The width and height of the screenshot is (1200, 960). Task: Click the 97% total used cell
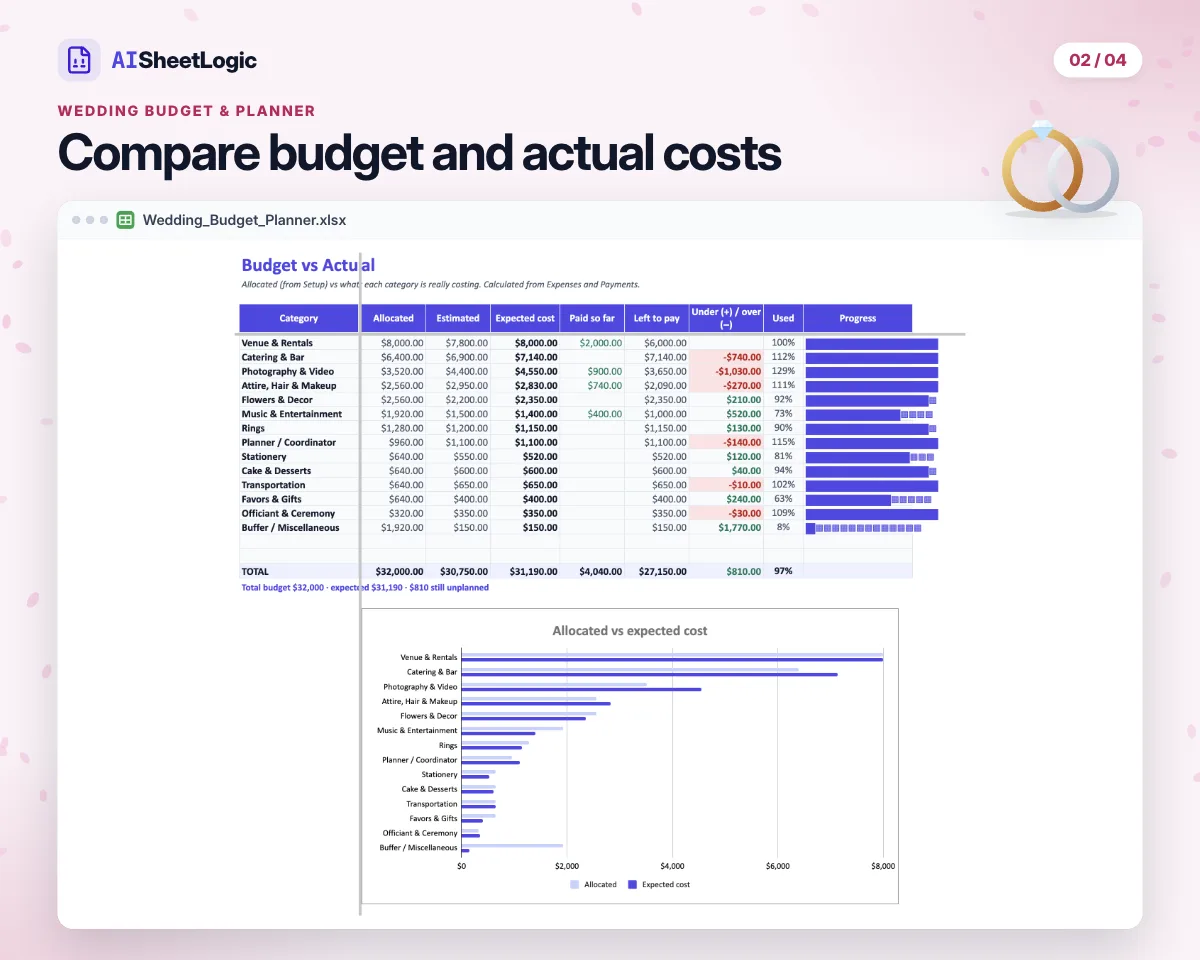coord(783,571)
